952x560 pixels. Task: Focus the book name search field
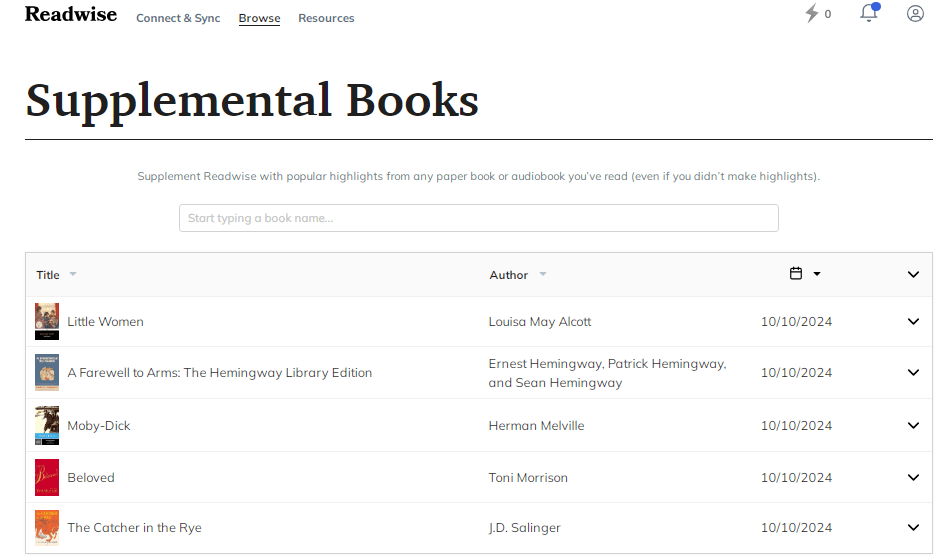pyautogui.click(x=478, y=218)
